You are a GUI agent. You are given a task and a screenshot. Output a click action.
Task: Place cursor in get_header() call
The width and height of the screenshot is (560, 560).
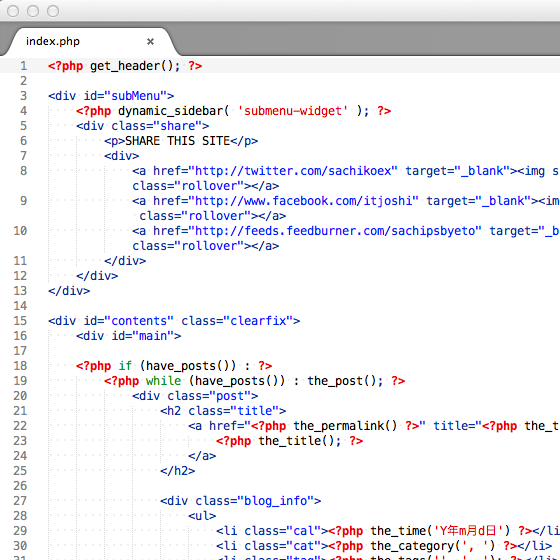click(131, 66)
